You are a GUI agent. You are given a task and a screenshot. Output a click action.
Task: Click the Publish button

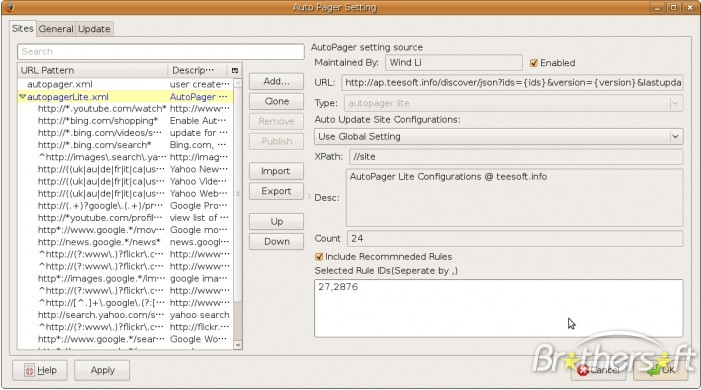(x=276, y=141)
